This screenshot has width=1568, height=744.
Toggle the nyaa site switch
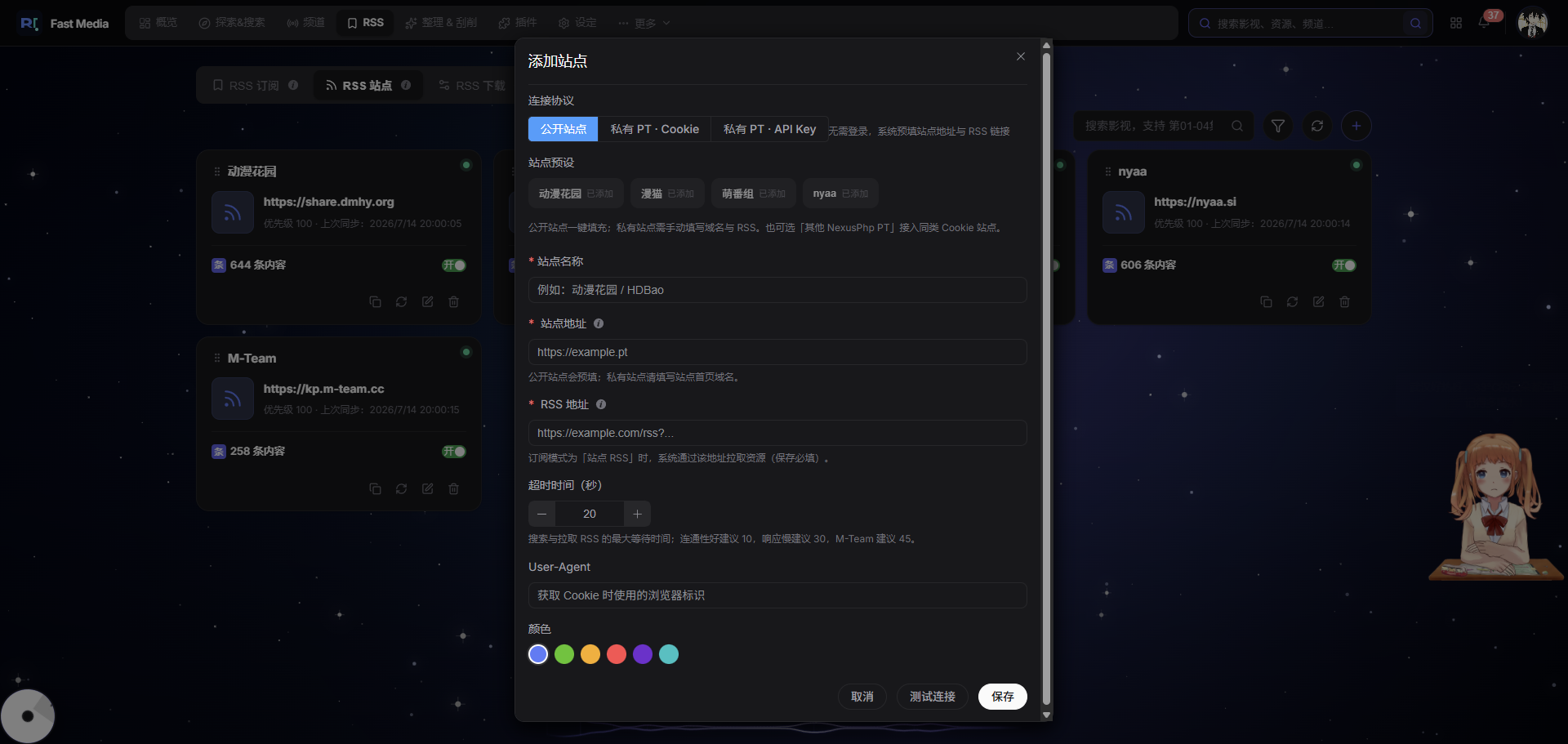coord(1344,265)
